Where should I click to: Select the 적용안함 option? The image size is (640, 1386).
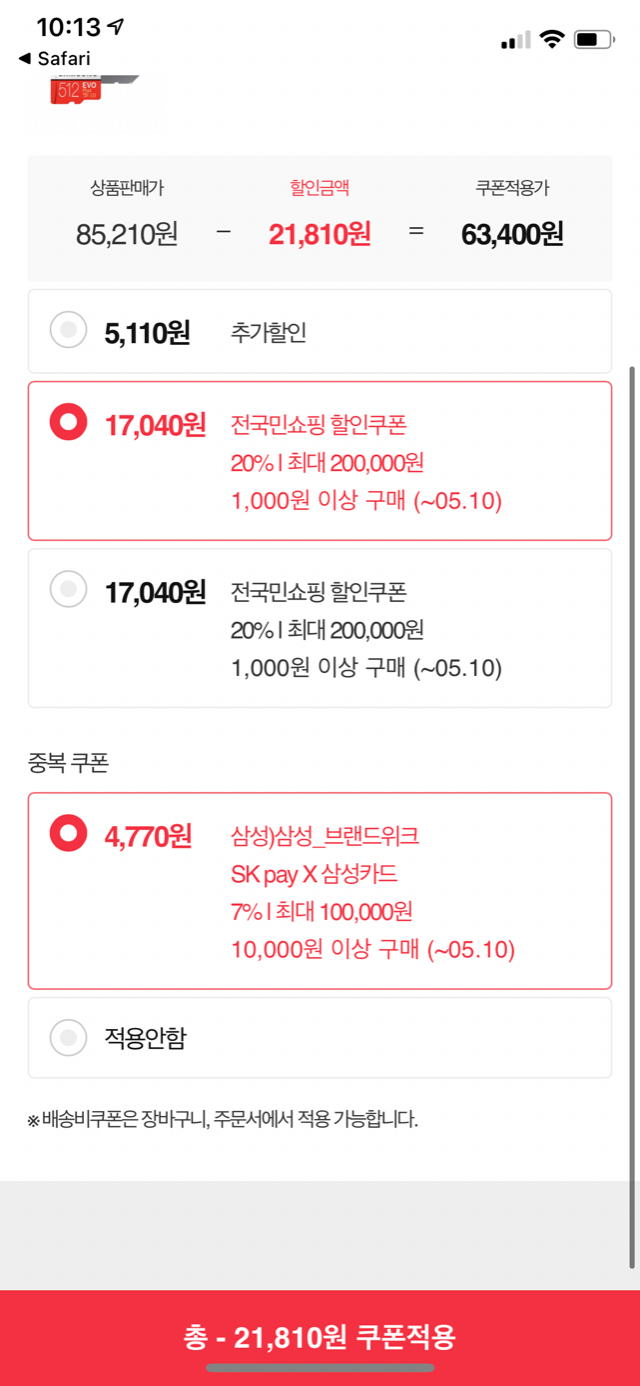coord(68,1038)
